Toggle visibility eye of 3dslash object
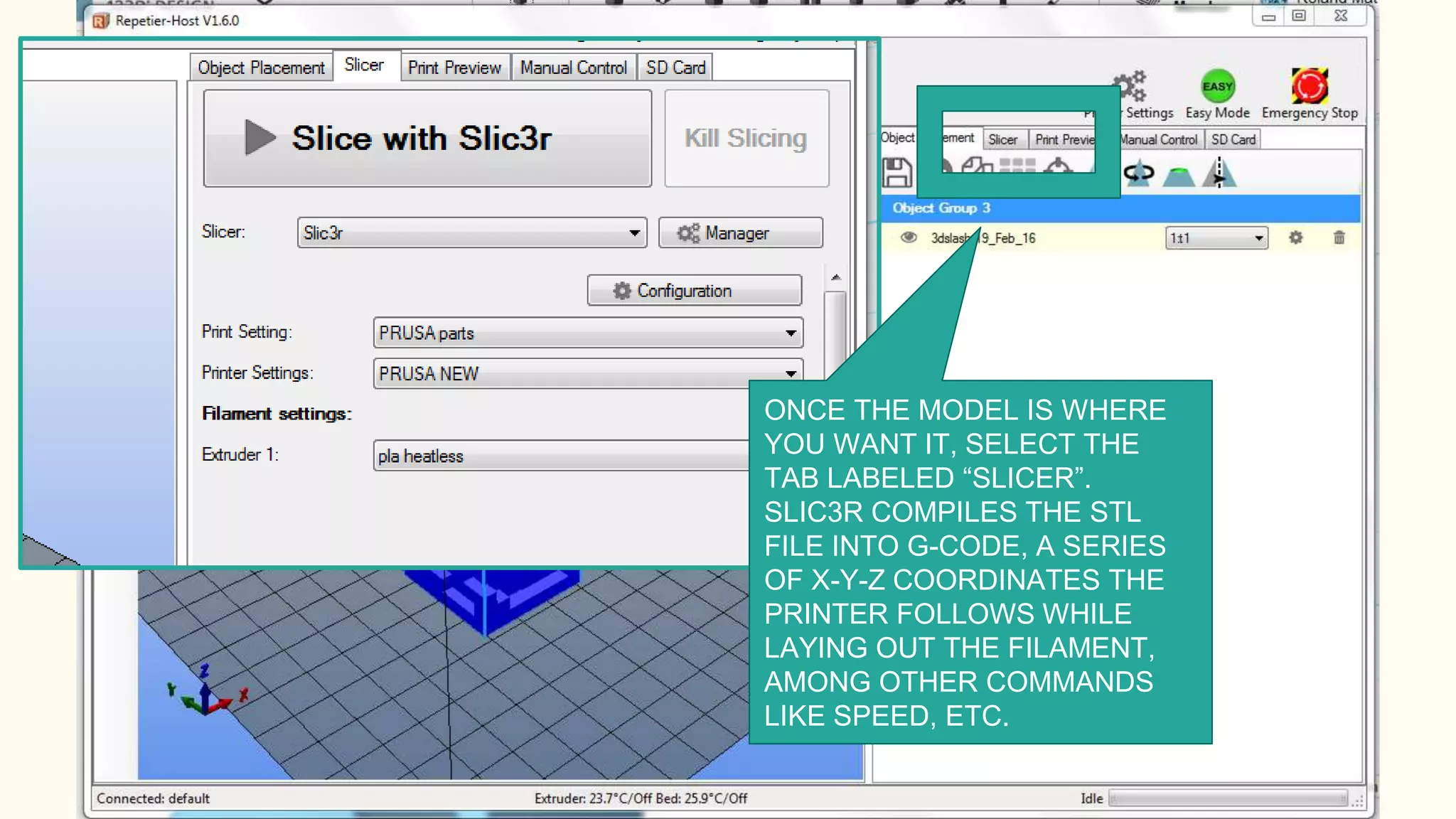The height and width of the screenshot is (819, 1456). pos(908,237)
